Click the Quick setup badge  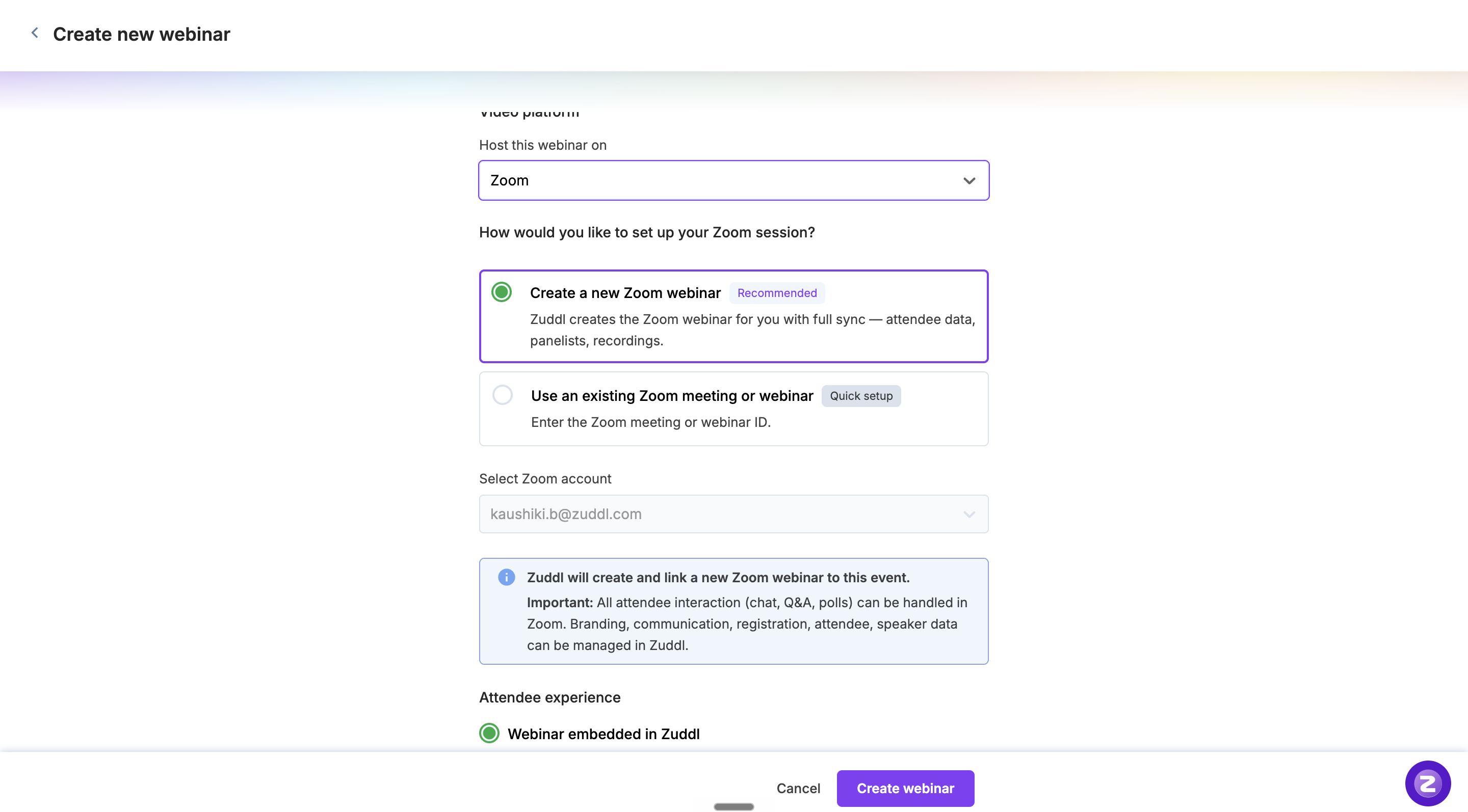click(860, 396)
